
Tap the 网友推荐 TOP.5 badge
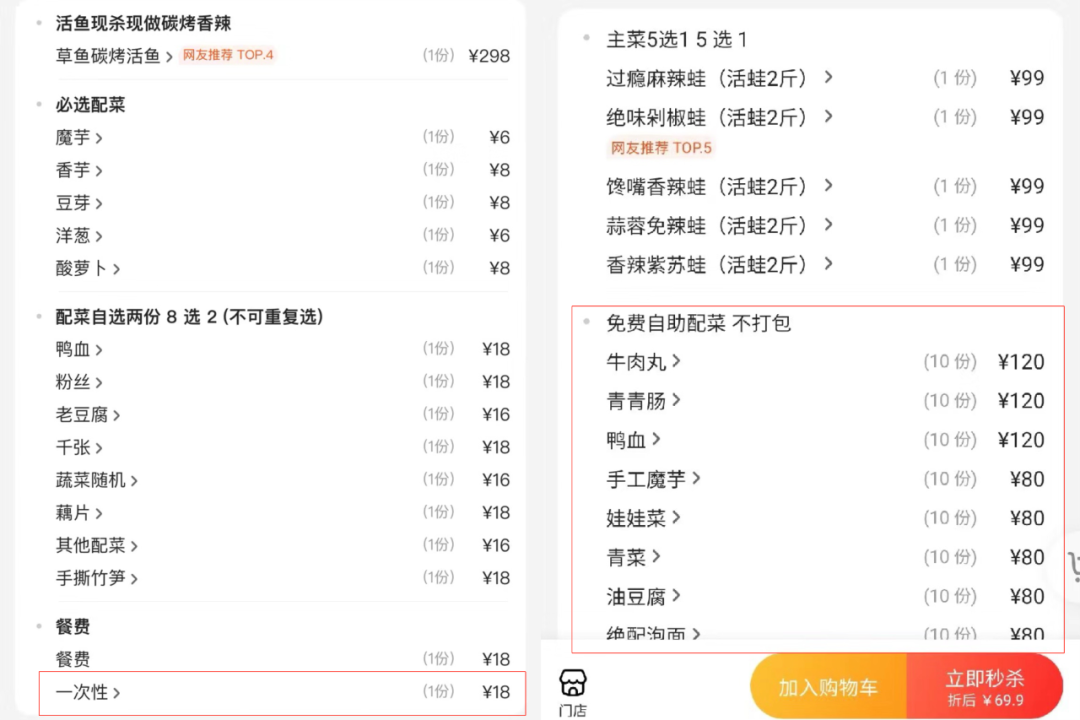coord(661,148)
